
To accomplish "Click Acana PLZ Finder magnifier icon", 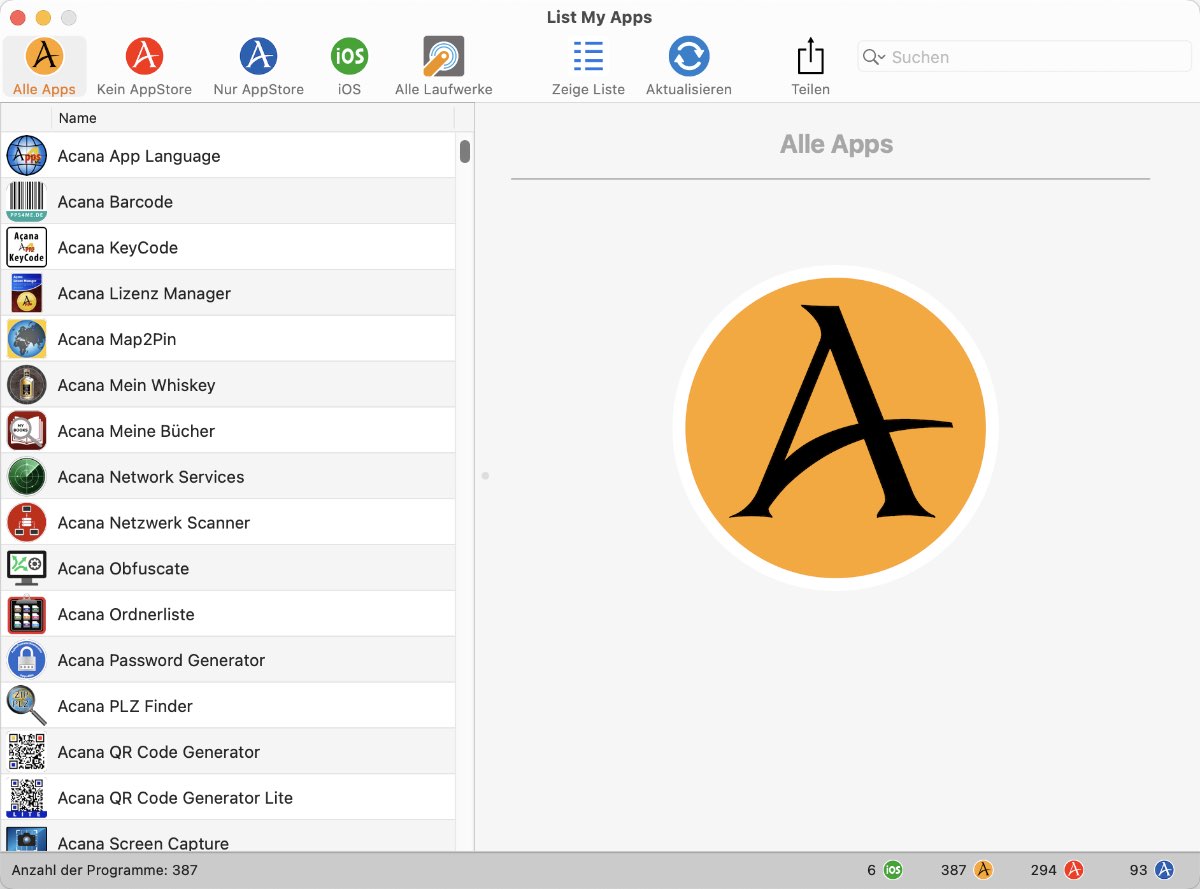I will pyautogui.click(x=27, y=706).
